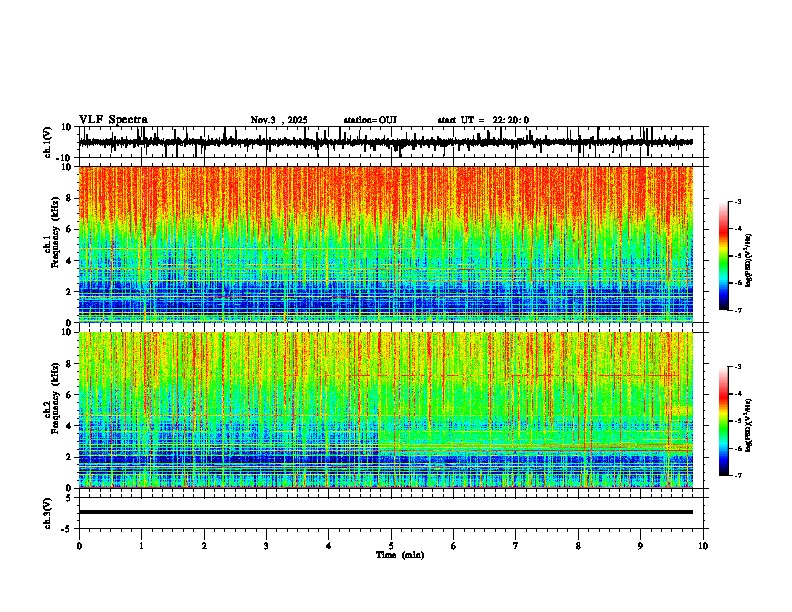Image resolution: width=792 pixels, height=612 pixels.
Task: Click the "5" tick of ch.3(V) panel
Action: click(x=70, y=498)
